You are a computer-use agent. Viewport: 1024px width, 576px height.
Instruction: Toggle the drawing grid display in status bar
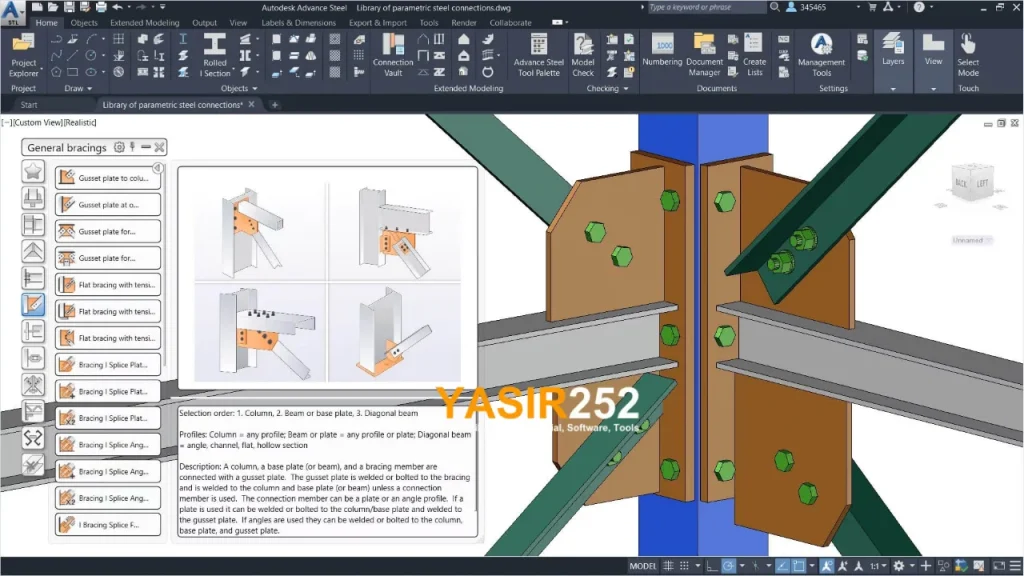click(x=668, y=566)
